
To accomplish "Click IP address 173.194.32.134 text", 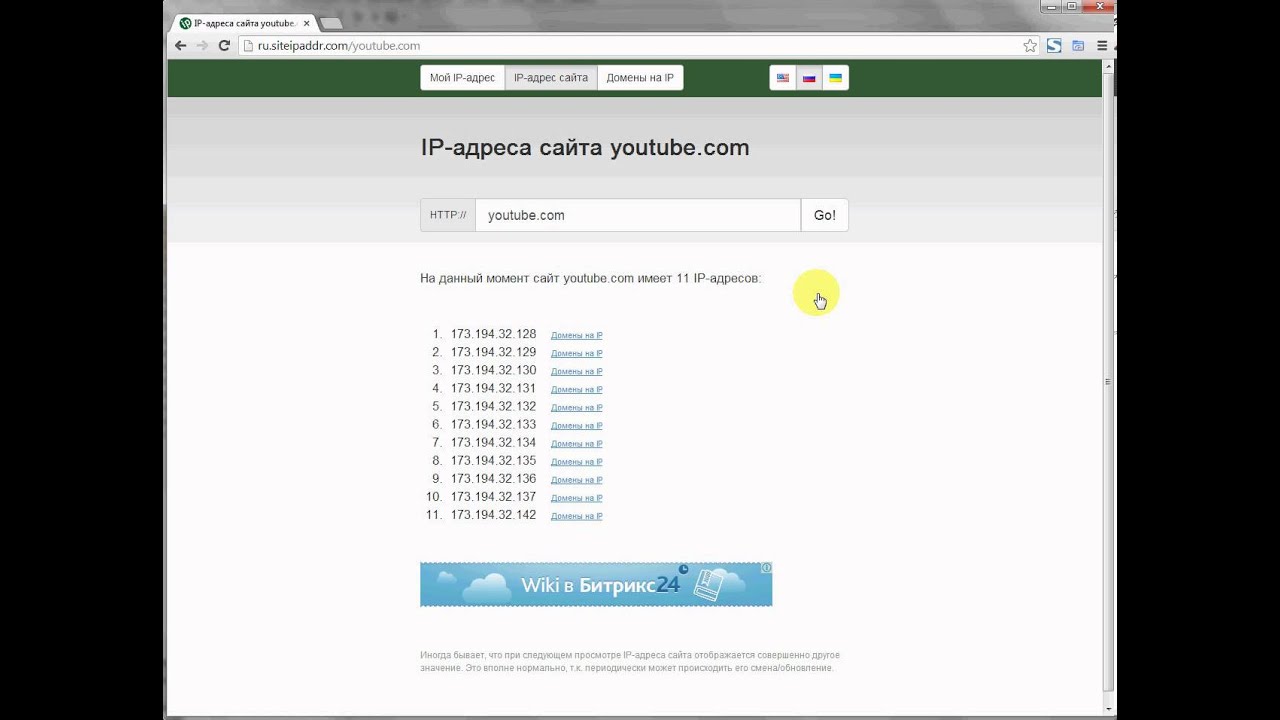I will 493,442.
